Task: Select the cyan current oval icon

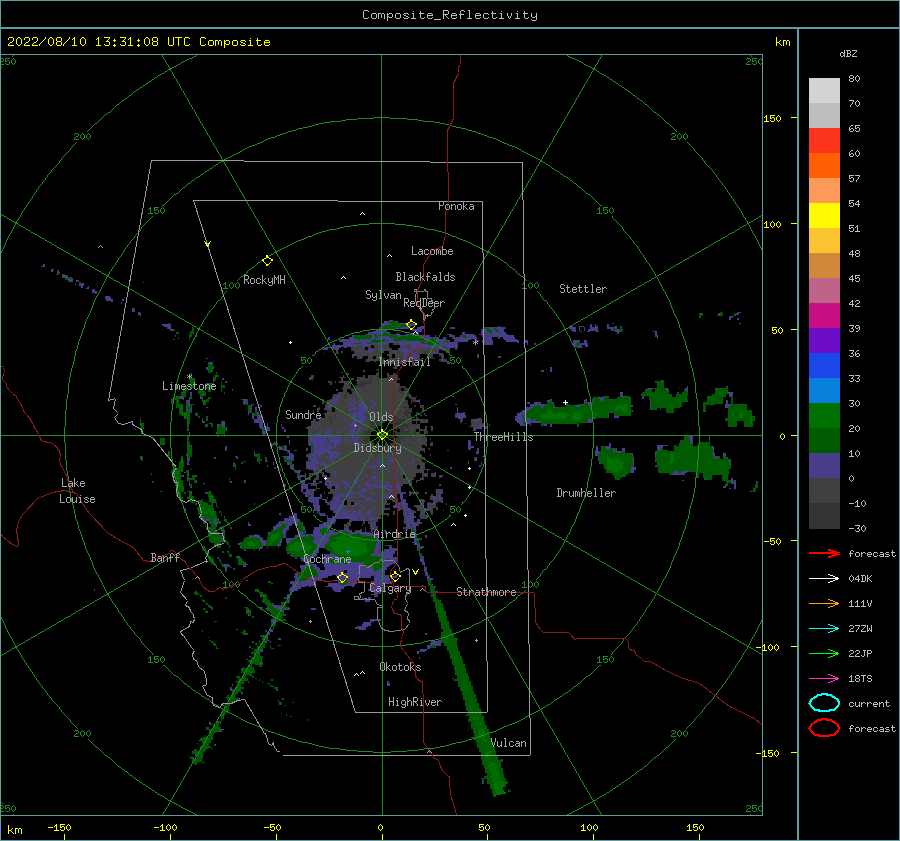Action: click(x=824, y=703)
